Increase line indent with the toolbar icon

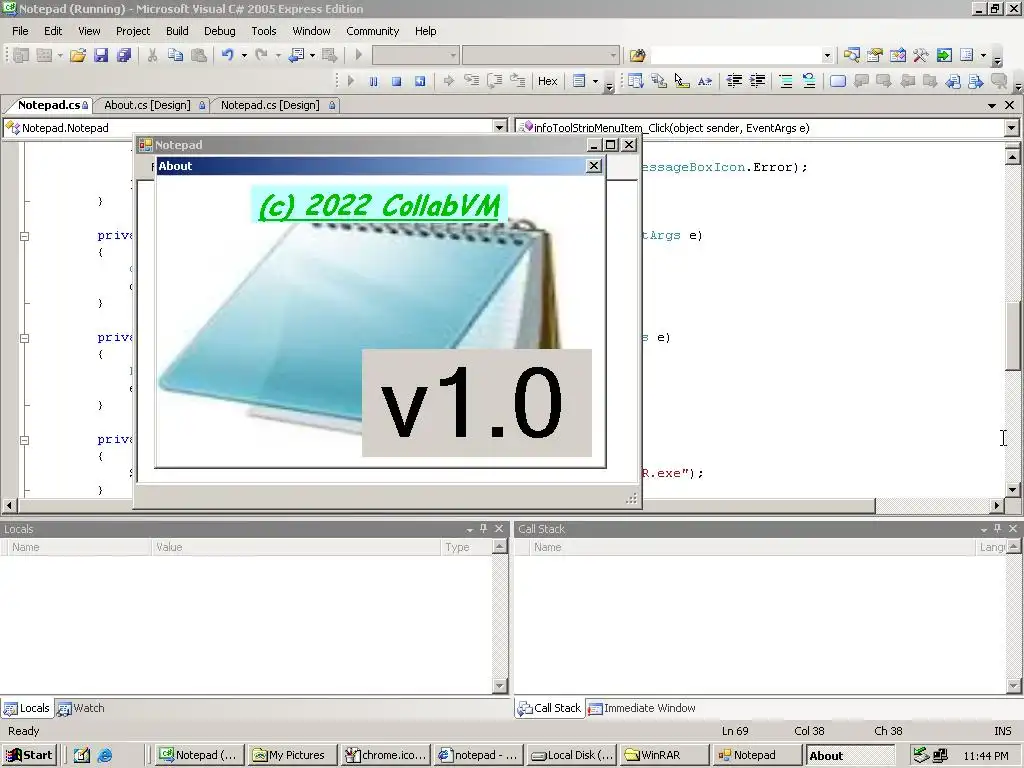(x=758, y=81)
